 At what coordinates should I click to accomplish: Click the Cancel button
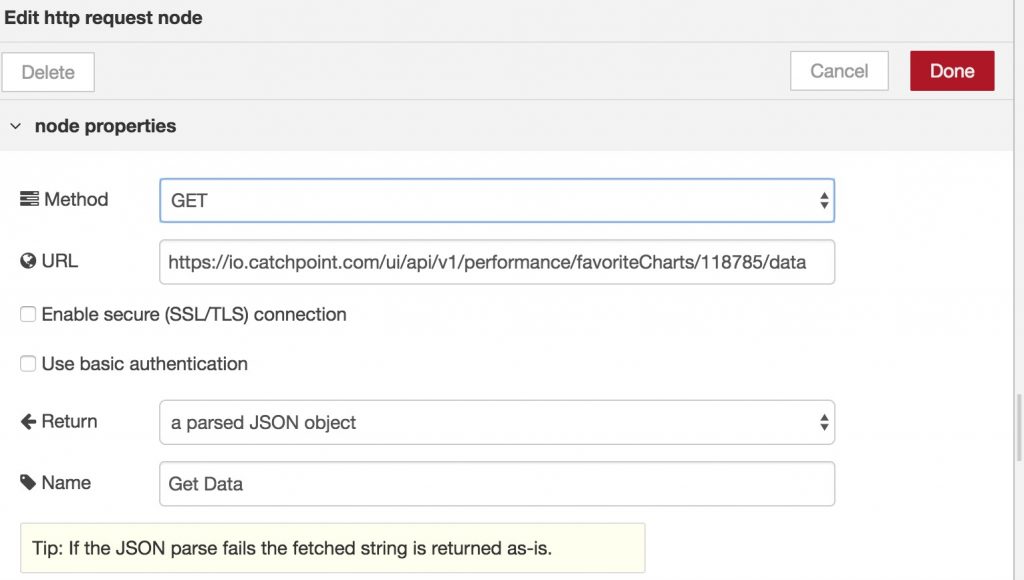(839, 71)
